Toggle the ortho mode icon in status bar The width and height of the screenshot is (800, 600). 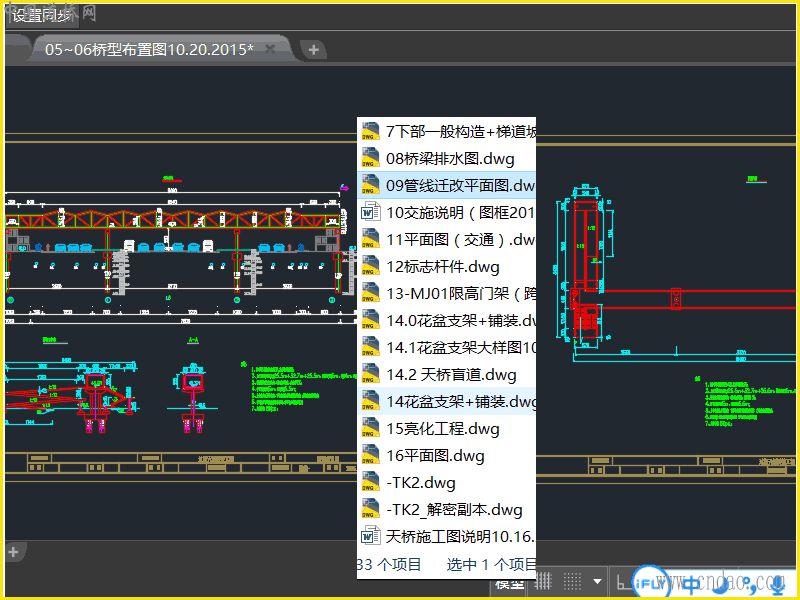(x=622, y=582)
